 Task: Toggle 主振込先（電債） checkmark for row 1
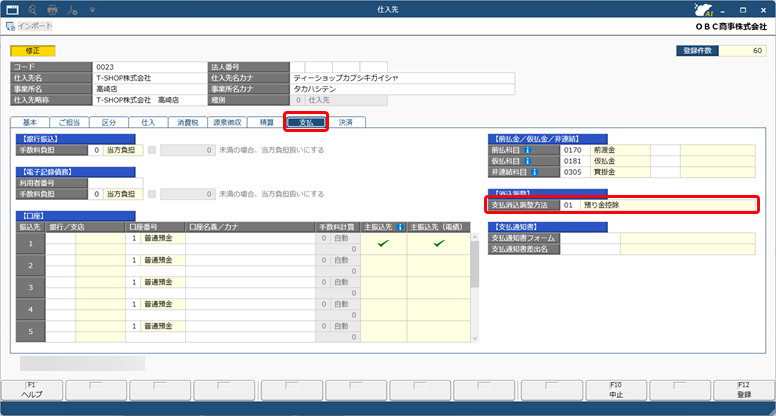click(x=438, y=243)
